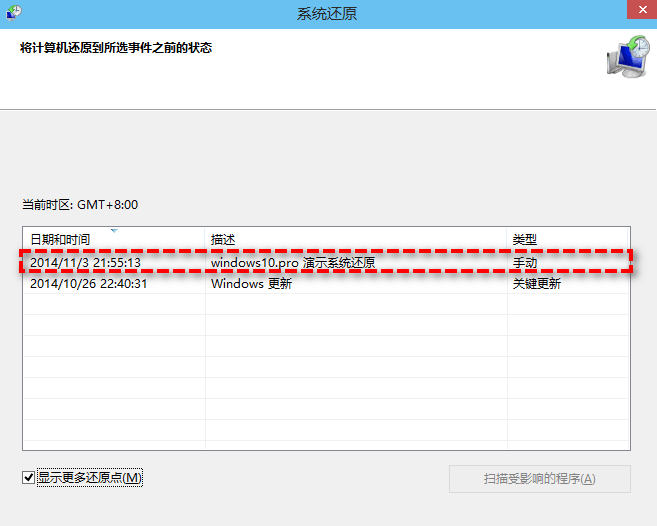
Task: Sort by the 日期和时间 column header
Action: [60, 240]
